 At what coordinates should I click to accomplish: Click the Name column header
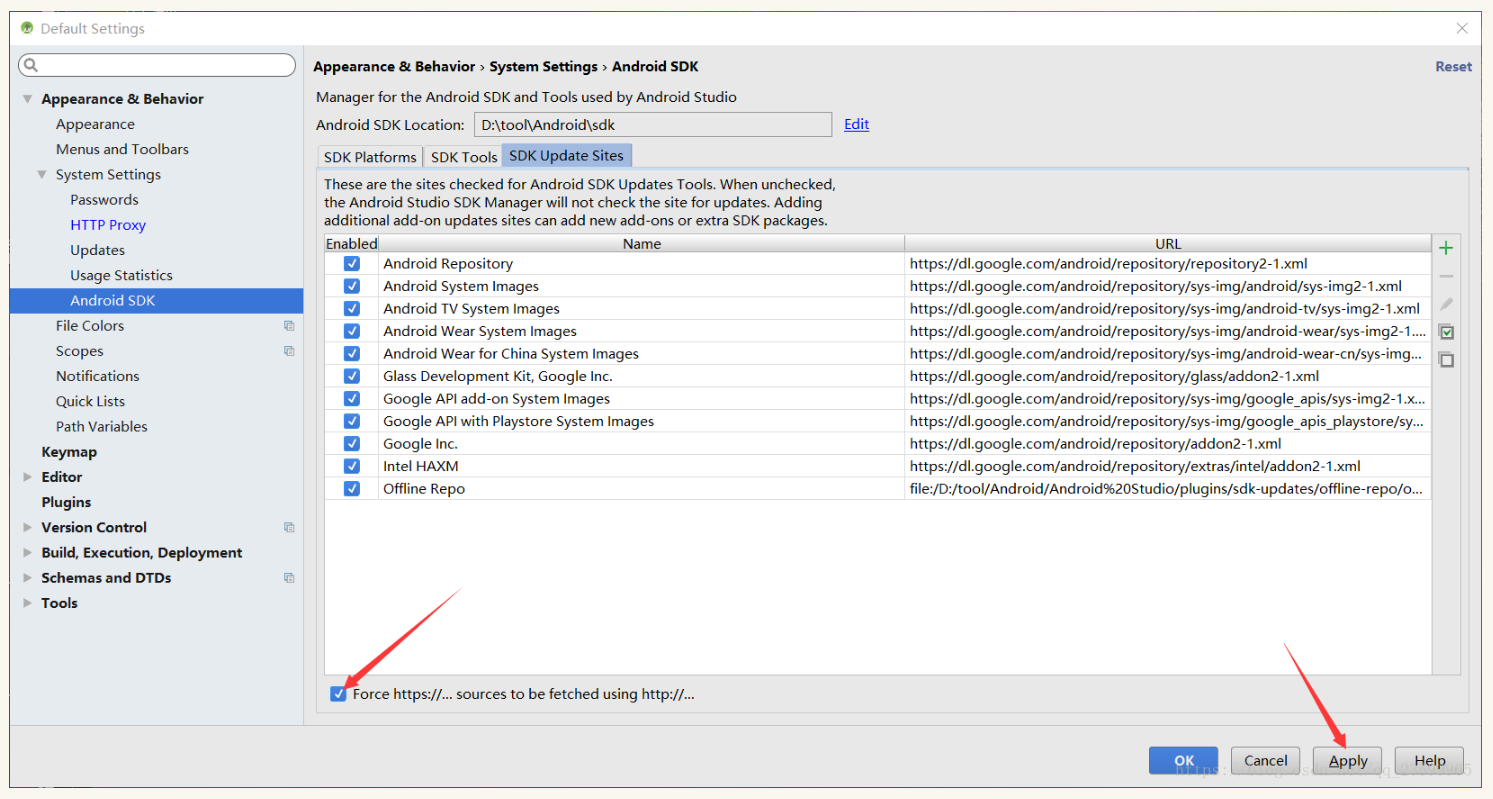[641, 243]
